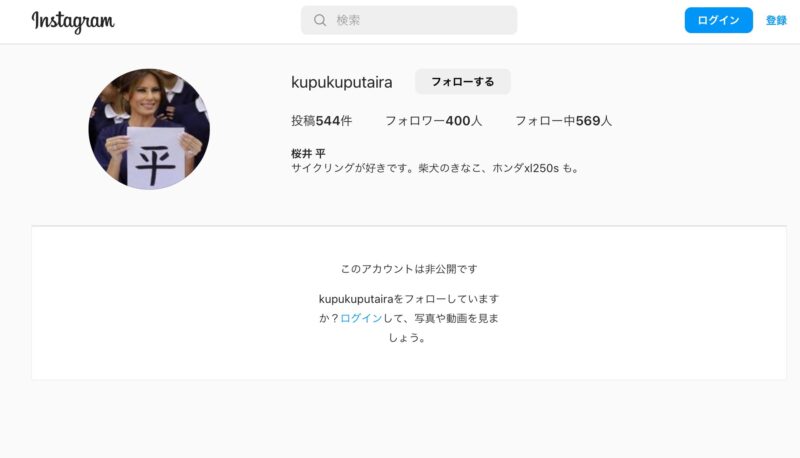The width and height of the screenshot is (800, 458).
Task: Click the bio text about サイクリング
Action: click(x=436, y=168)
